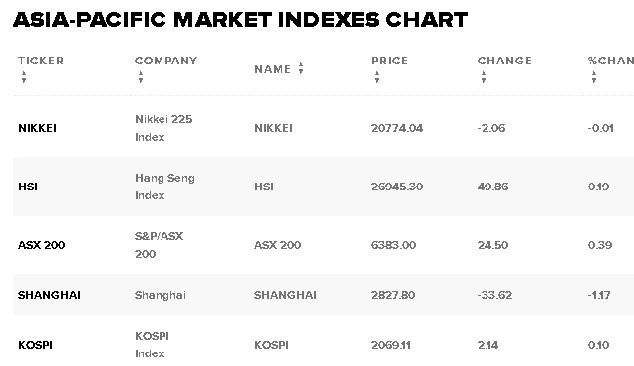
Task: Sort by Price using arrow icon
Action: (x=377, y=77)
